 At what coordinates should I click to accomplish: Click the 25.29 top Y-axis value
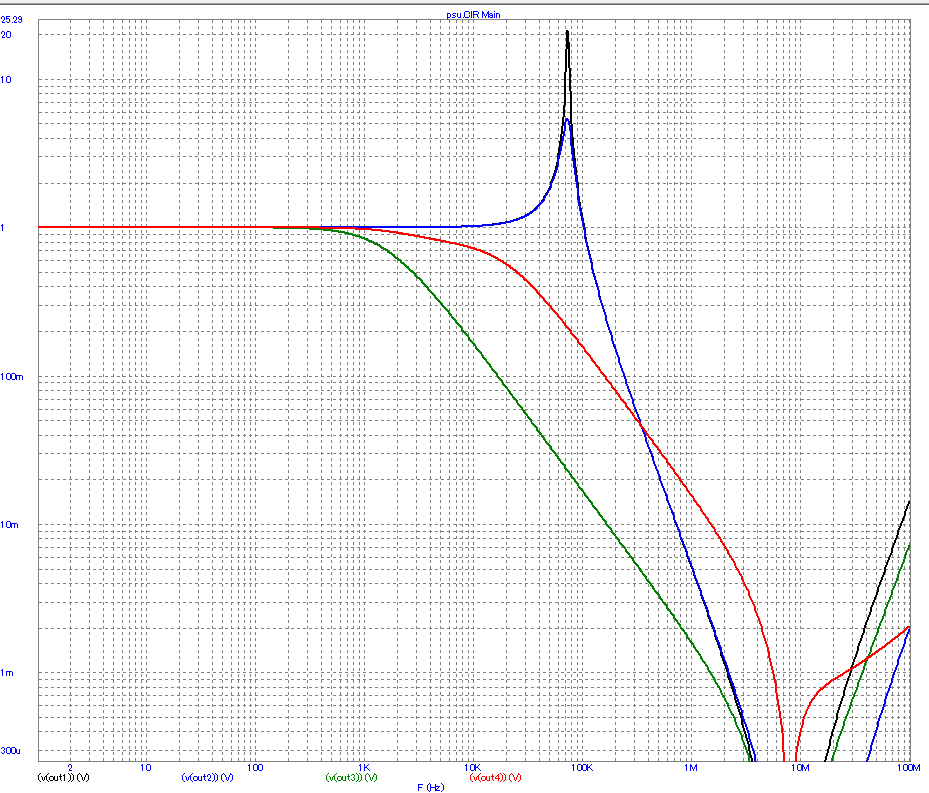tap(11, 20)
